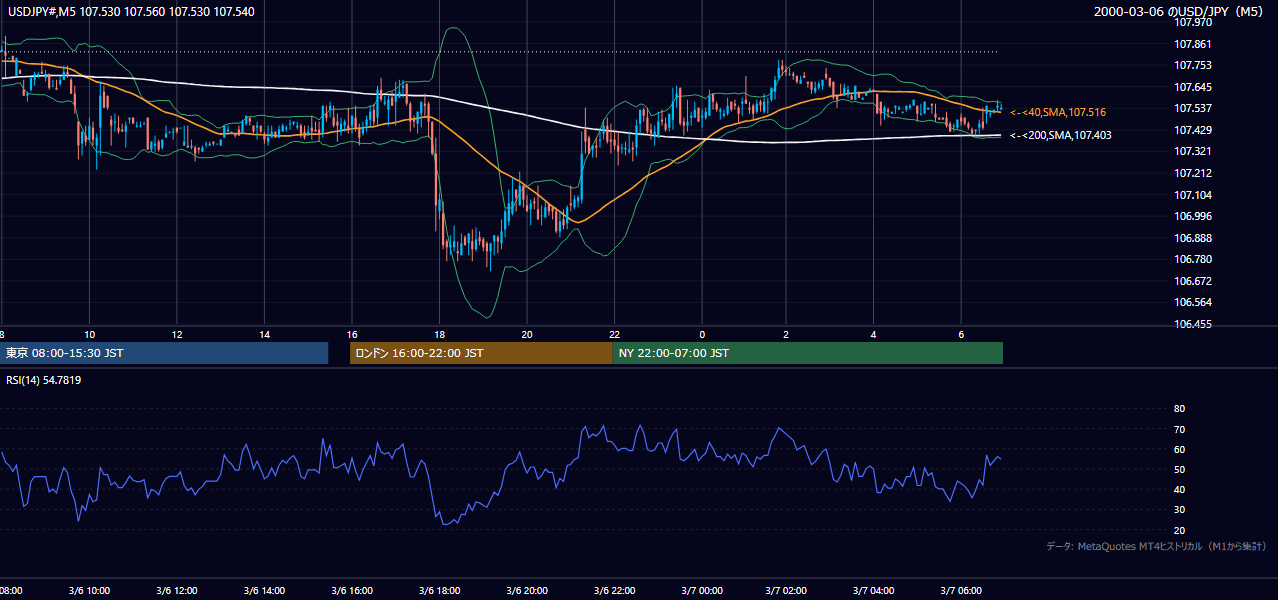Click hour label 14 under the price chart
The image size is (1278, 600).
coord(264,334)
